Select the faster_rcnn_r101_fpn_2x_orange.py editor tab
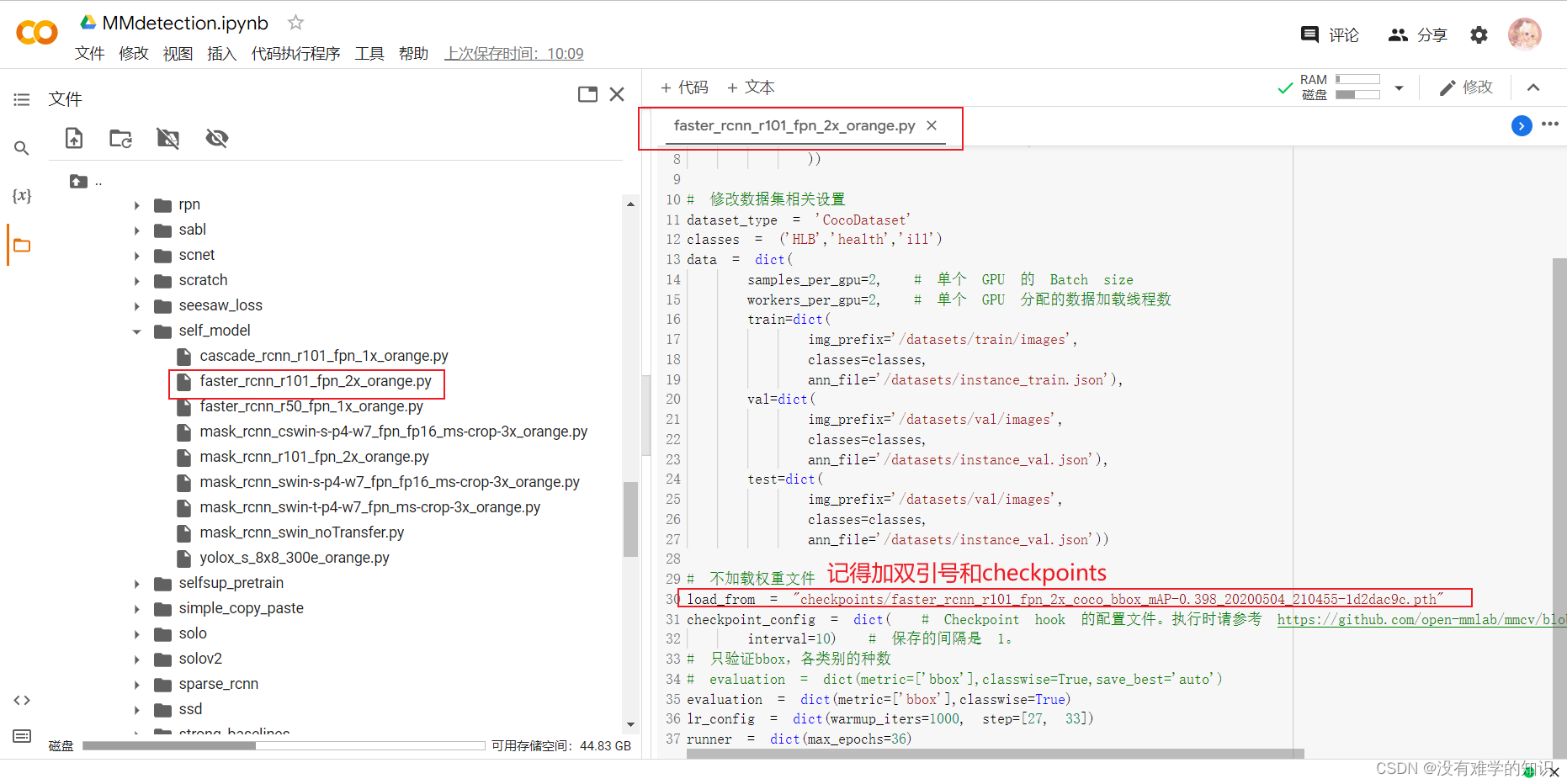The width and height of the screenshot is (1567, 784). tap(794, 125)
